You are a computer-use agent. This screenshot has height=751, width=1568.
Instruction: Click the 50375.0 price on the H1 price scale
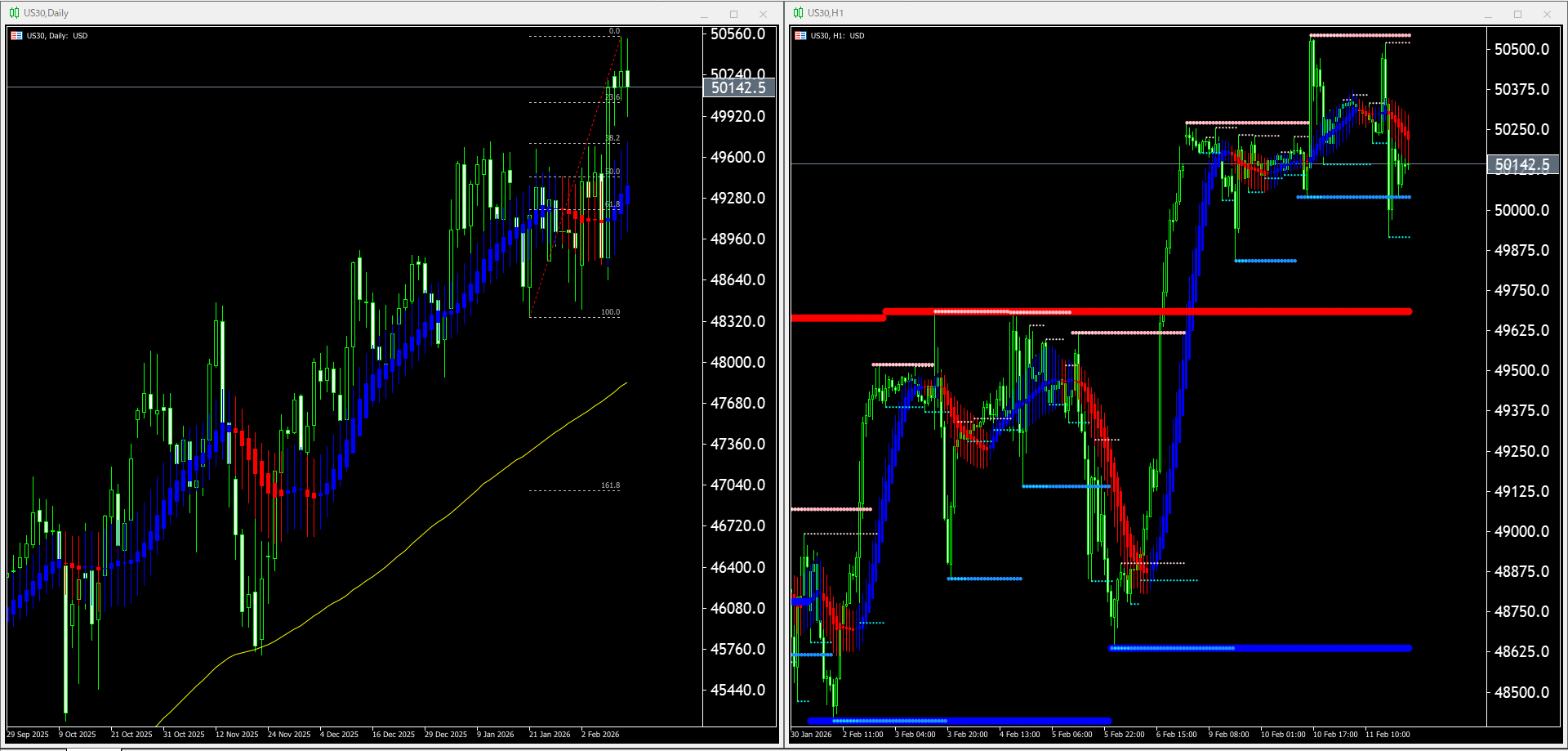click(1521, 89)
